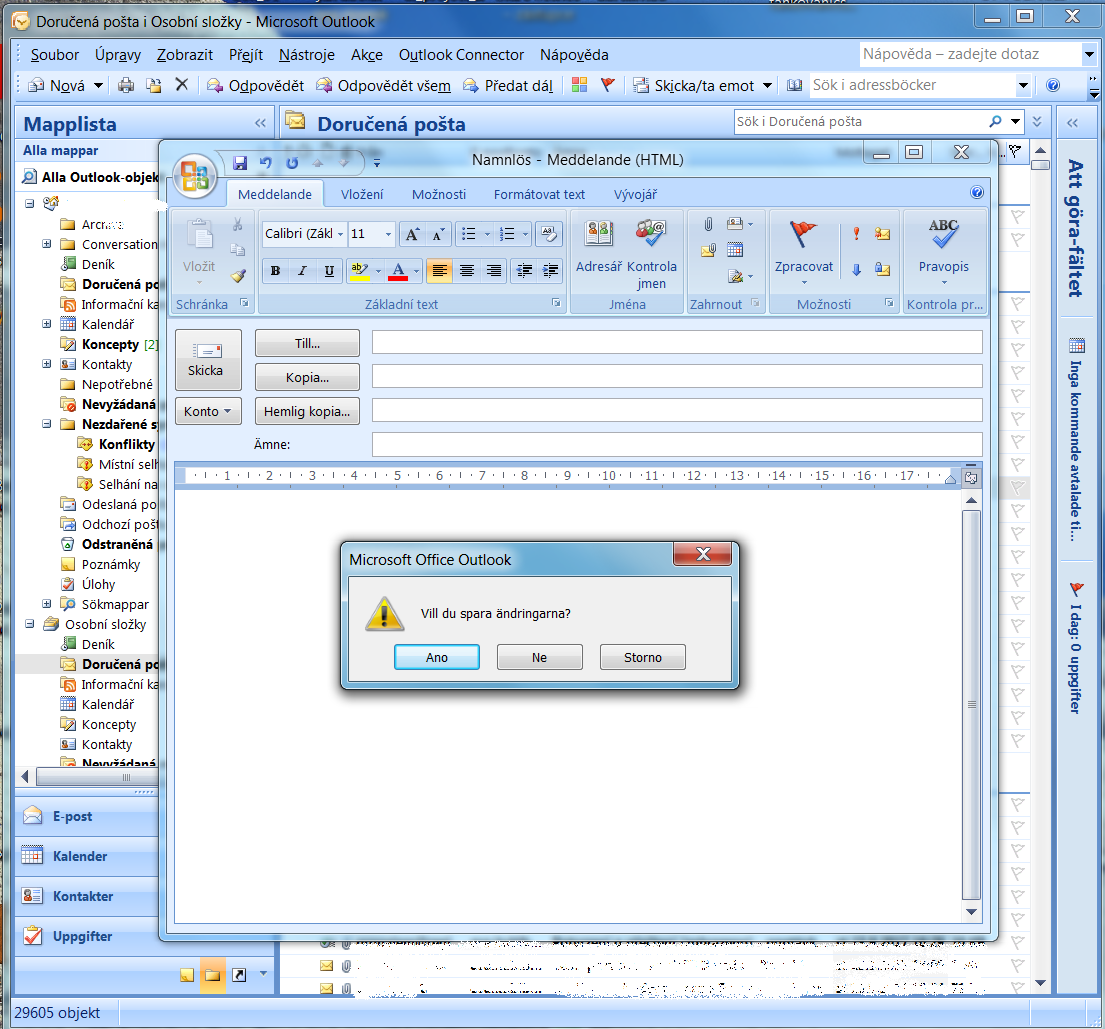
Task: Center text in ribbon
Action: 467,271
